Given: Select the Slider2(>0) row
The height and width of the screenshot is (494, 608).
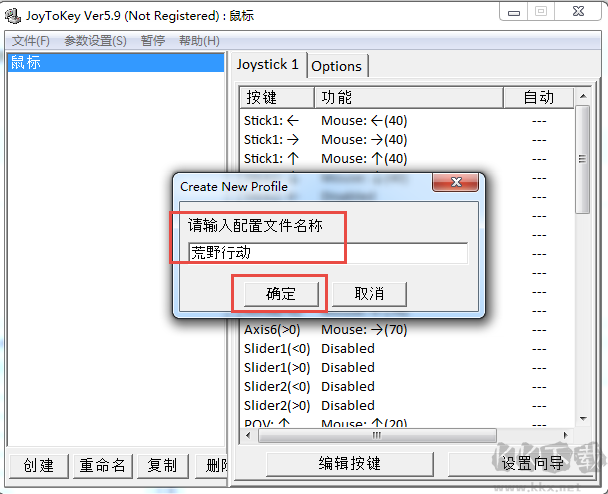Looking at the screenshot, I should pyautogui.click(x=407, y=406).
